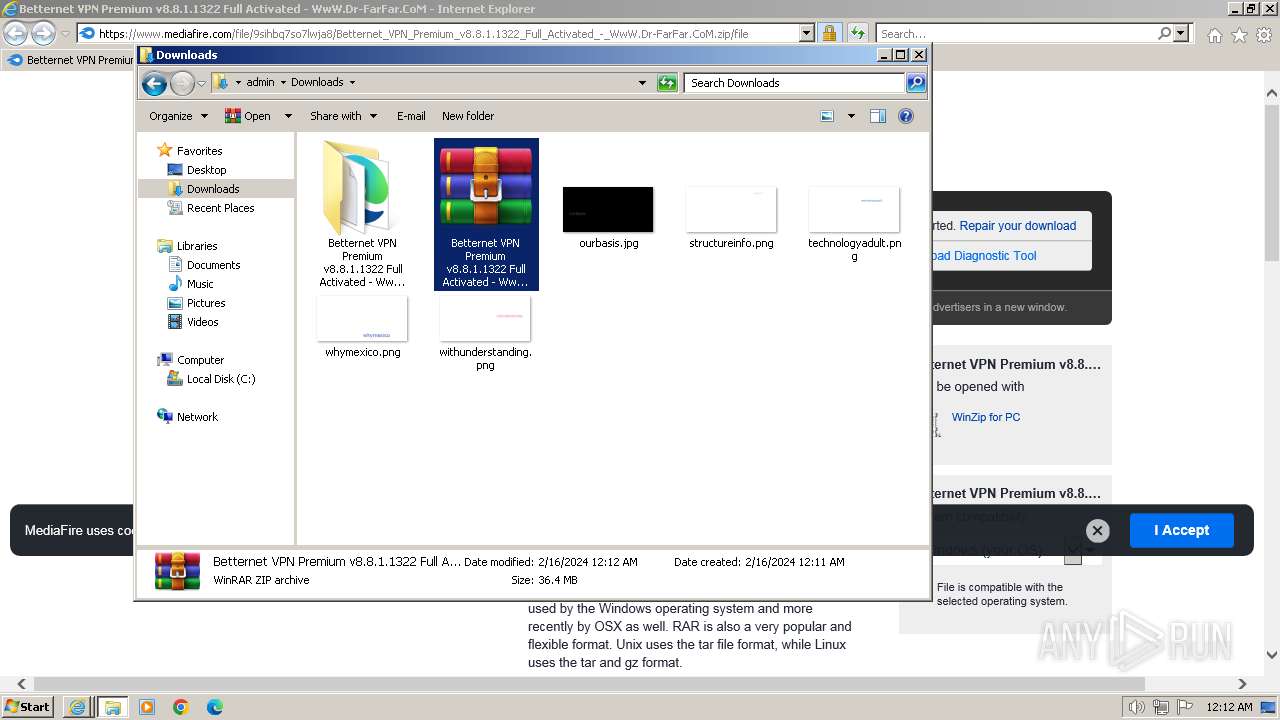The width and height of the screenshot is (1280, 720).
Task: Select the Betternet WinRAR ZIP archive file
Action: pos(485,215)
